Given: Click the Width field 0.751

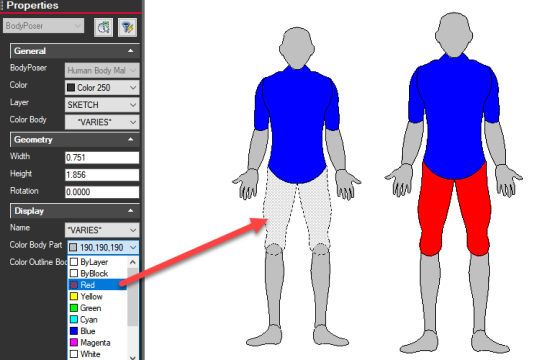Looking at the screenshot, I should click(x=102, y=158).
